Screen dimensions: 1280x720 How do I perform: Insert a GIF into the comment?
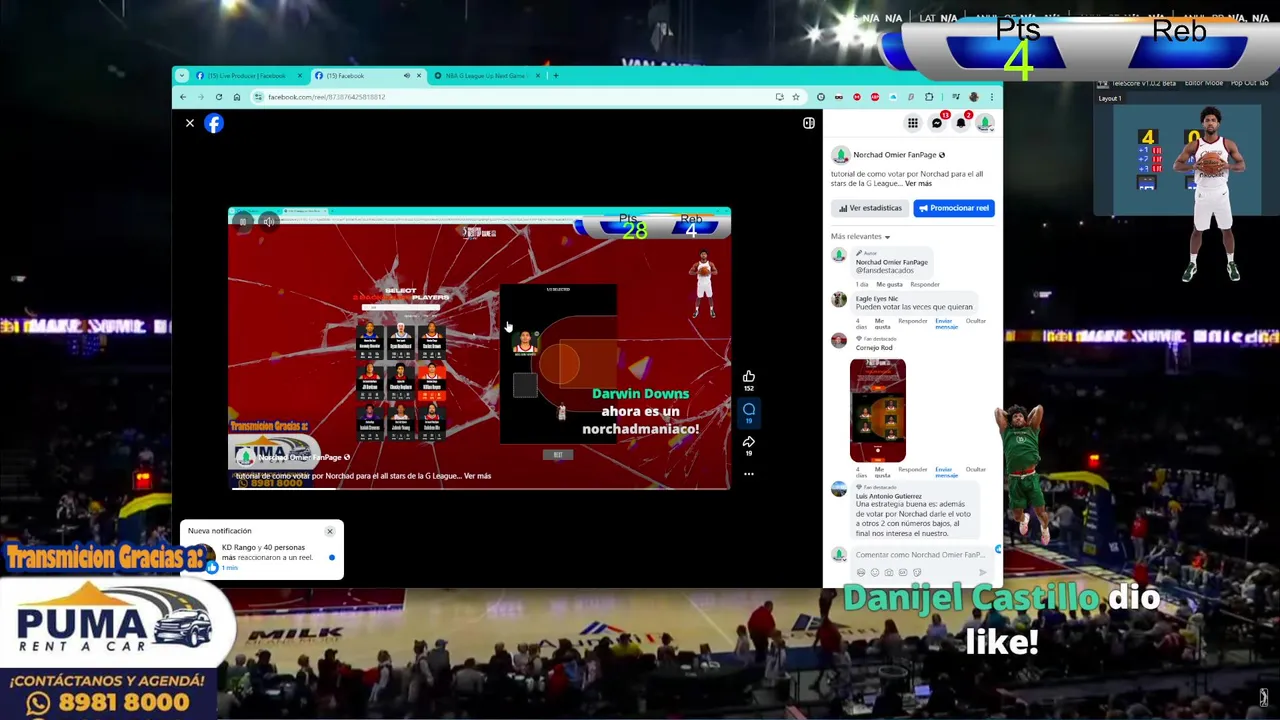(903, 572)
